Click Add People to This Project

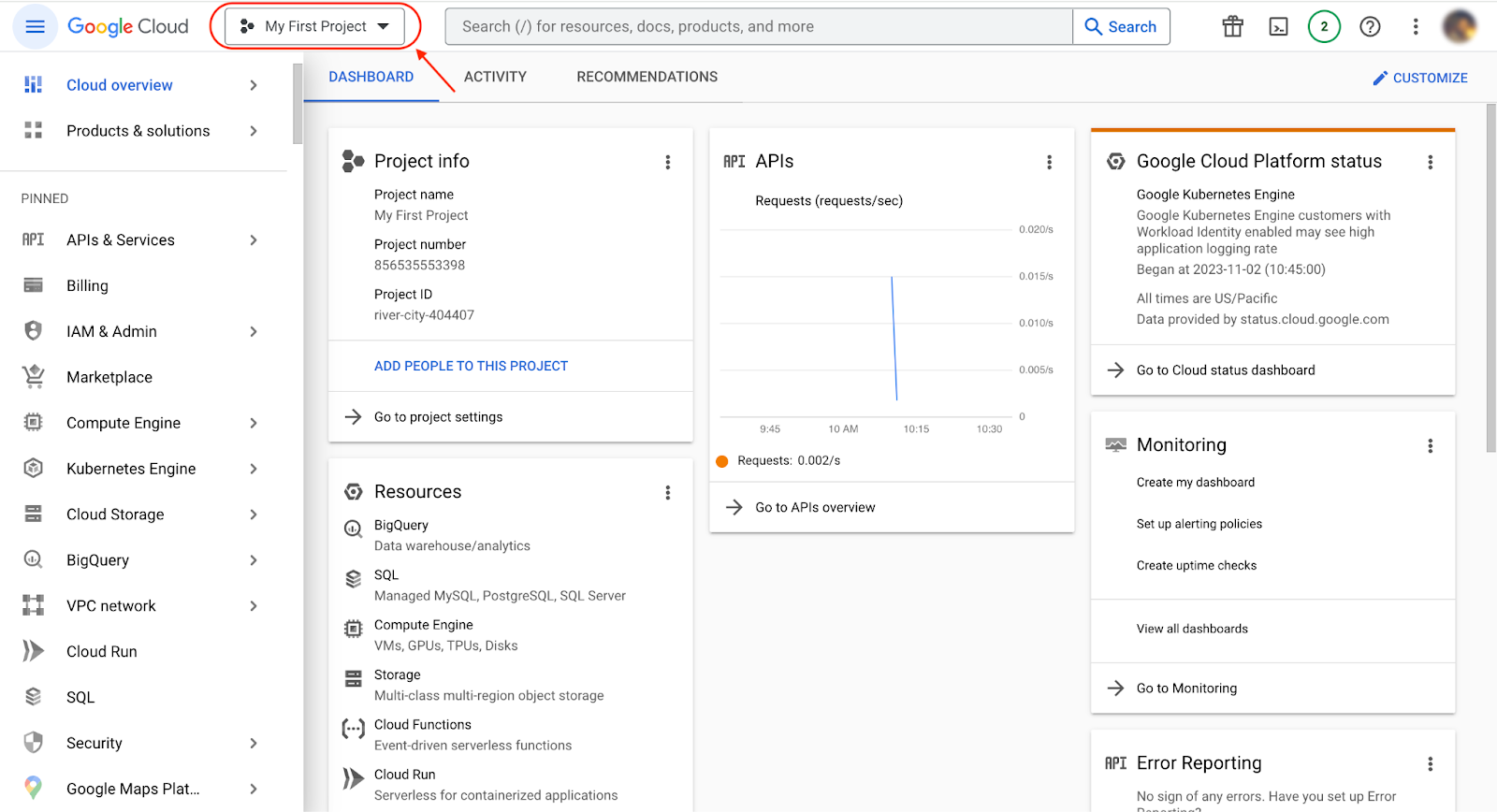click(x=471, y=366)
